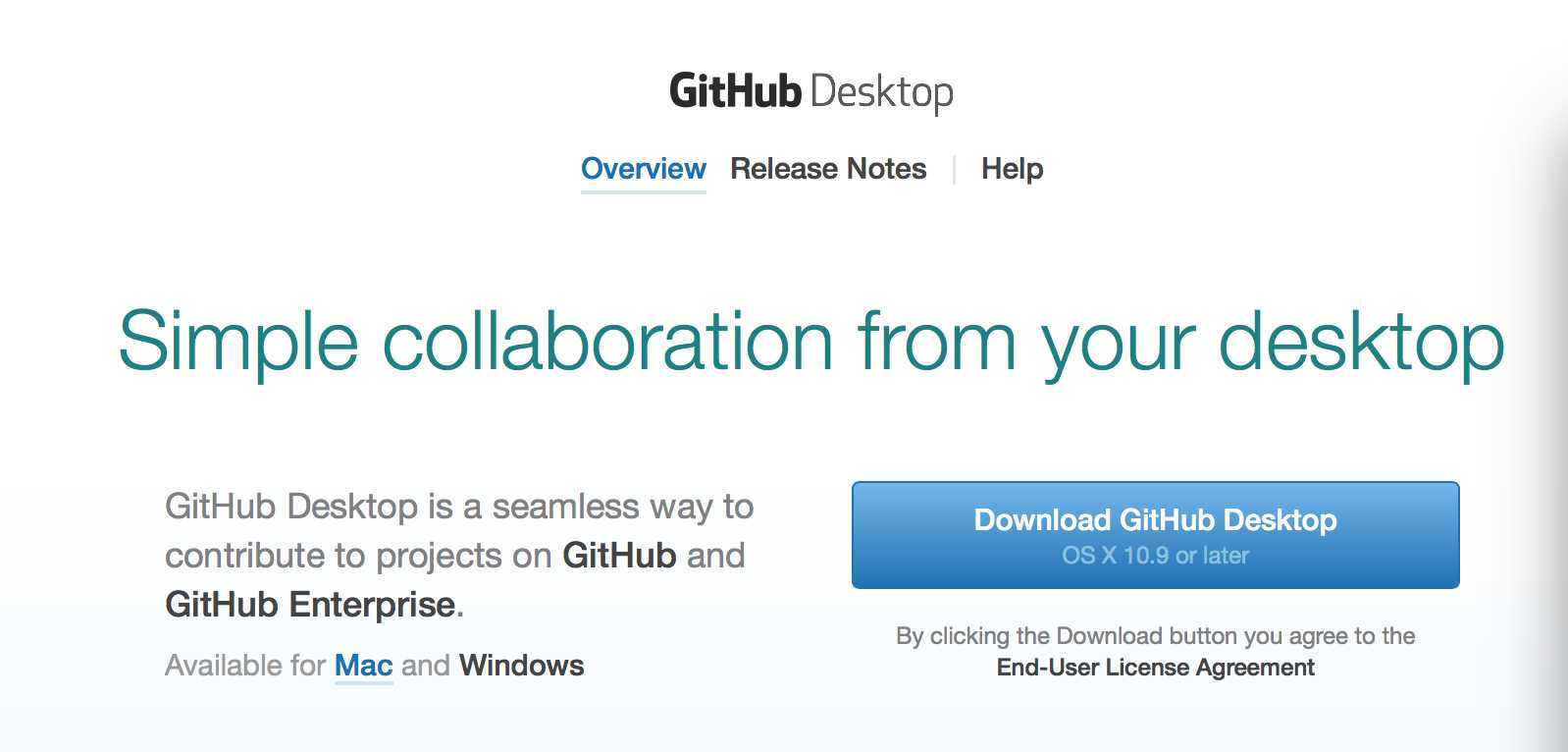This screenshot has height=752, width=1568.
Task: Click the word "Desktop" in the header logo
Action: coord(882,92)
